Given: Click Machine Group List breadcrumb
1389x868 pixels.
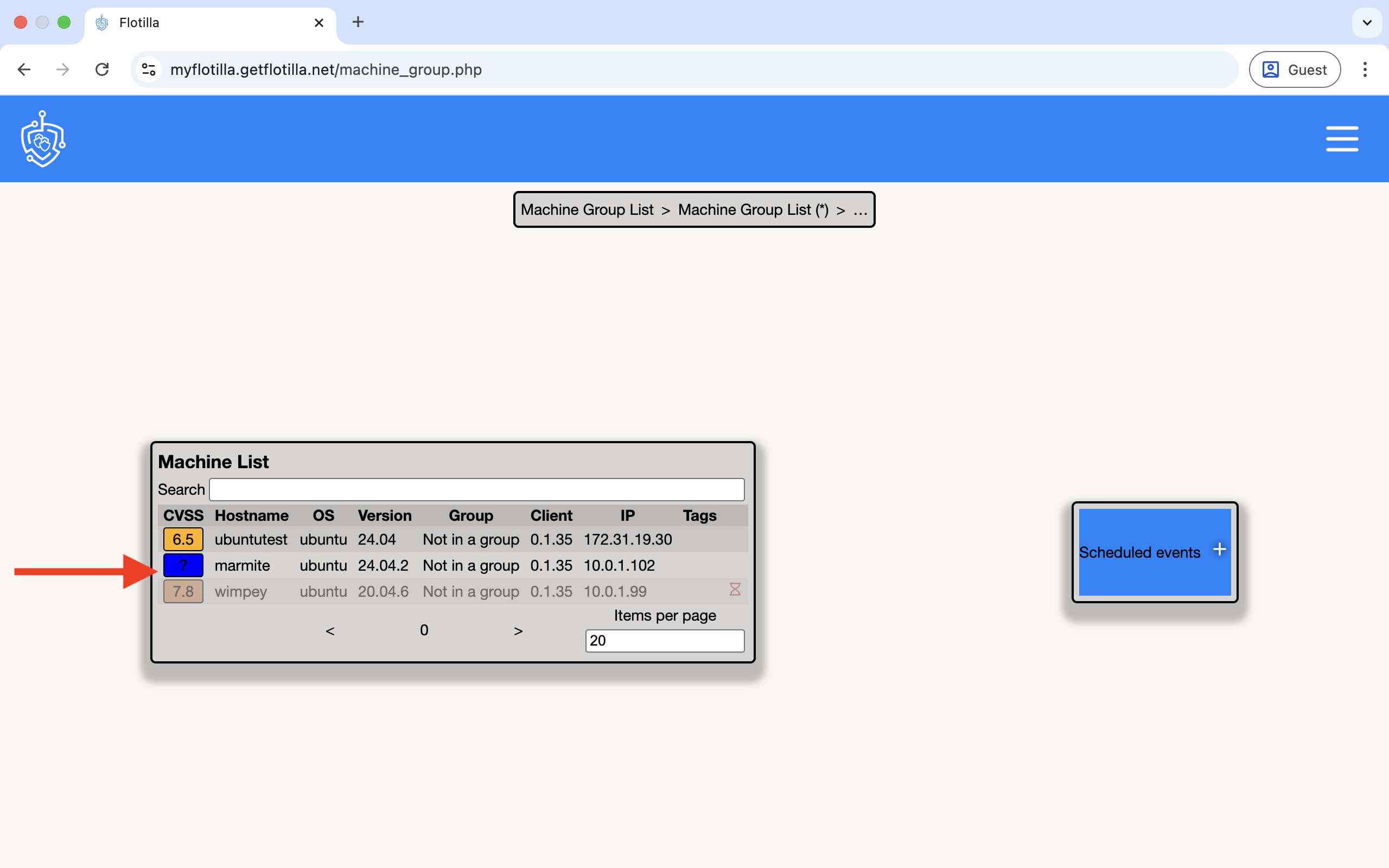Looking at the screenshot, I should click(x=587, y=210).
